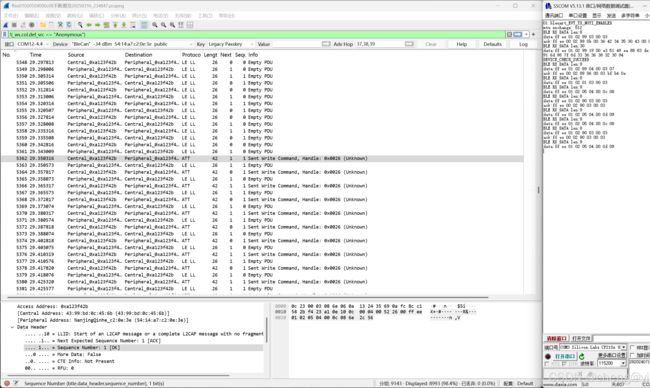Click the Defaults button in sniffer toolbar
Image resolution: width=650 pixels, height=388 pixels.
click(492, 44)
